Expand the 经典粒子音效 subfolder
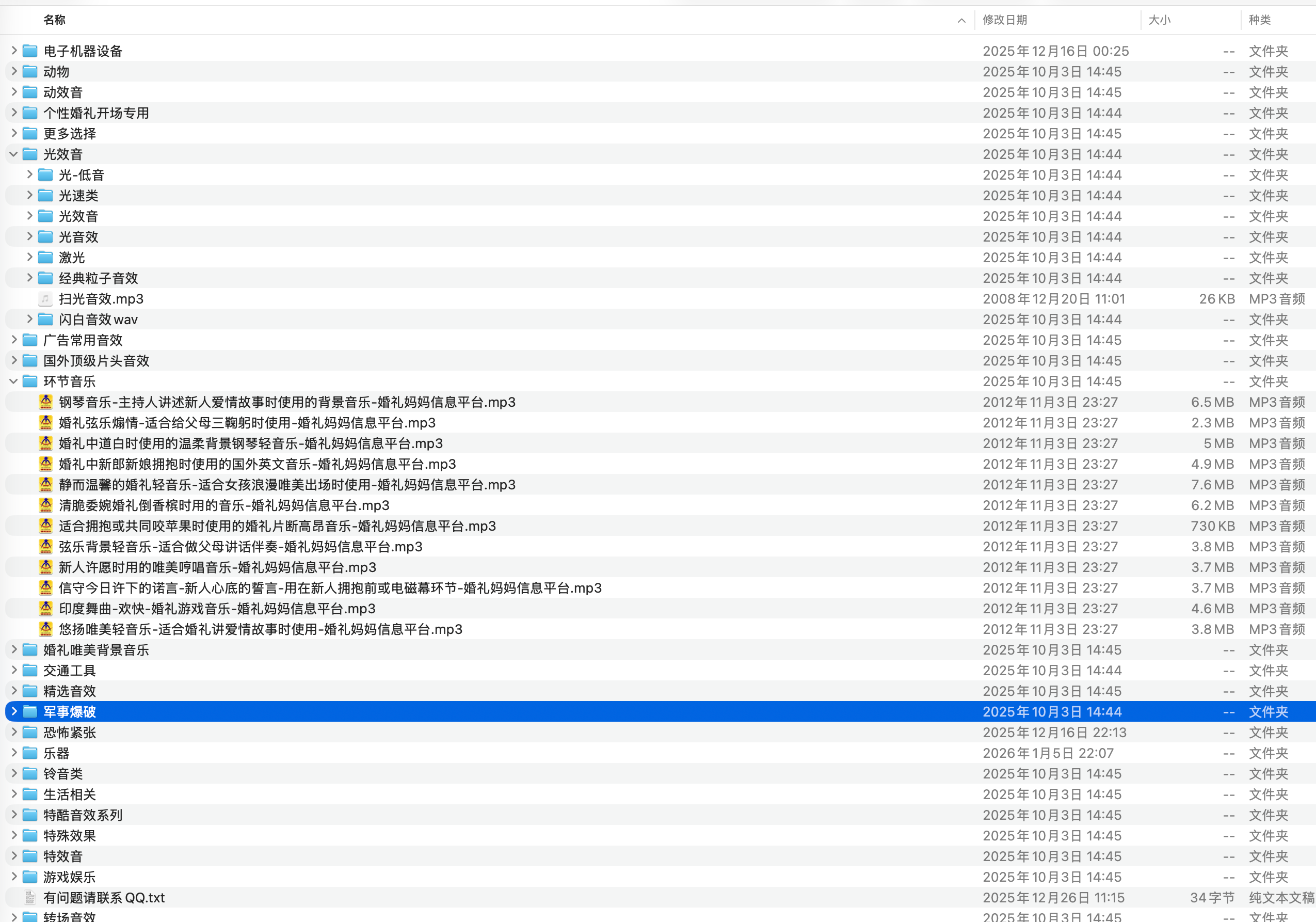This screenshot has width=1316, height=922. 29,278
